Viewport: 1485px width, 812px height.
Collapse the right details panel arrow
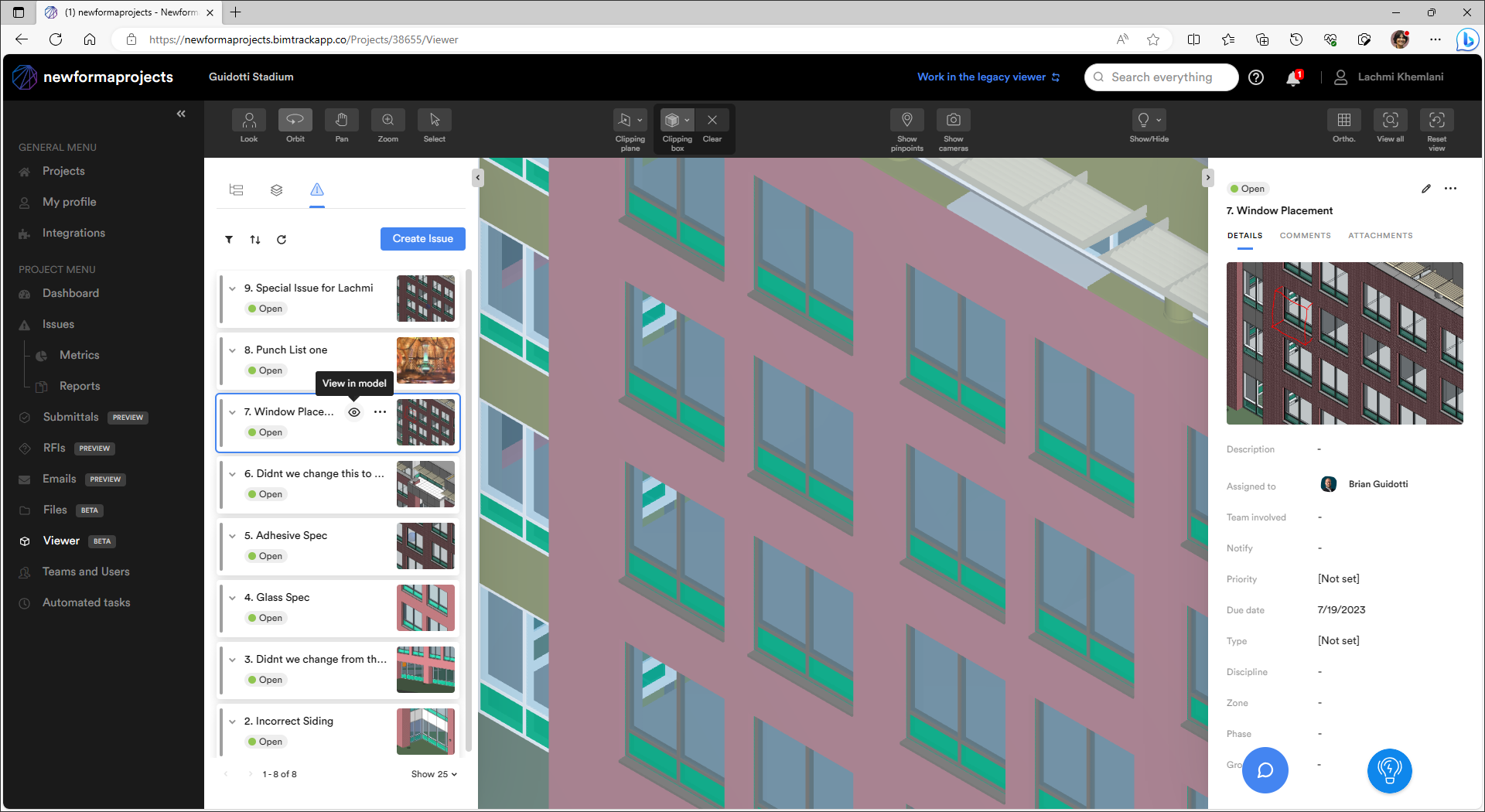point(1208,178)
